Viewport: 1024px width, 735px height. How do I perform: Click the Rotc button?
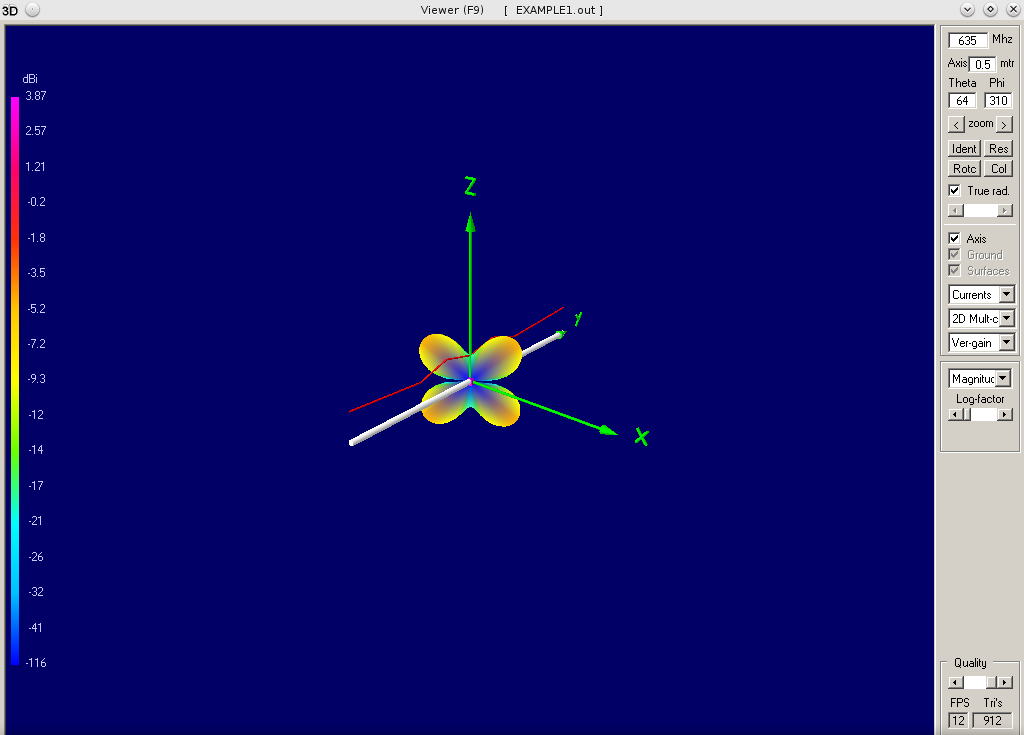pos(963,168)
